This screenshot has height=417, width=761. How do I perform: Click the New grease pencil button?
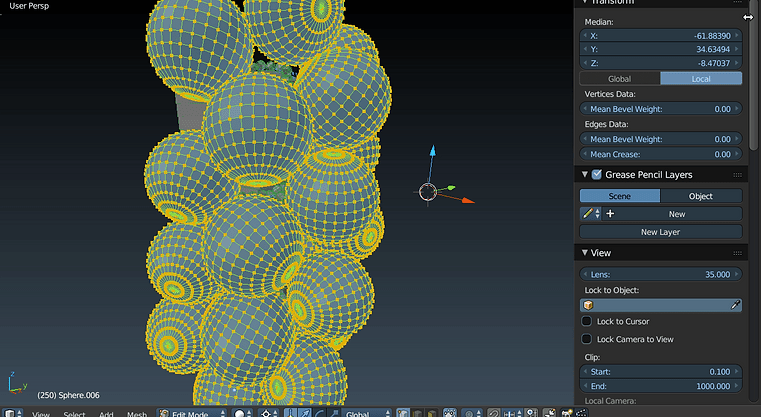[672, 214]
